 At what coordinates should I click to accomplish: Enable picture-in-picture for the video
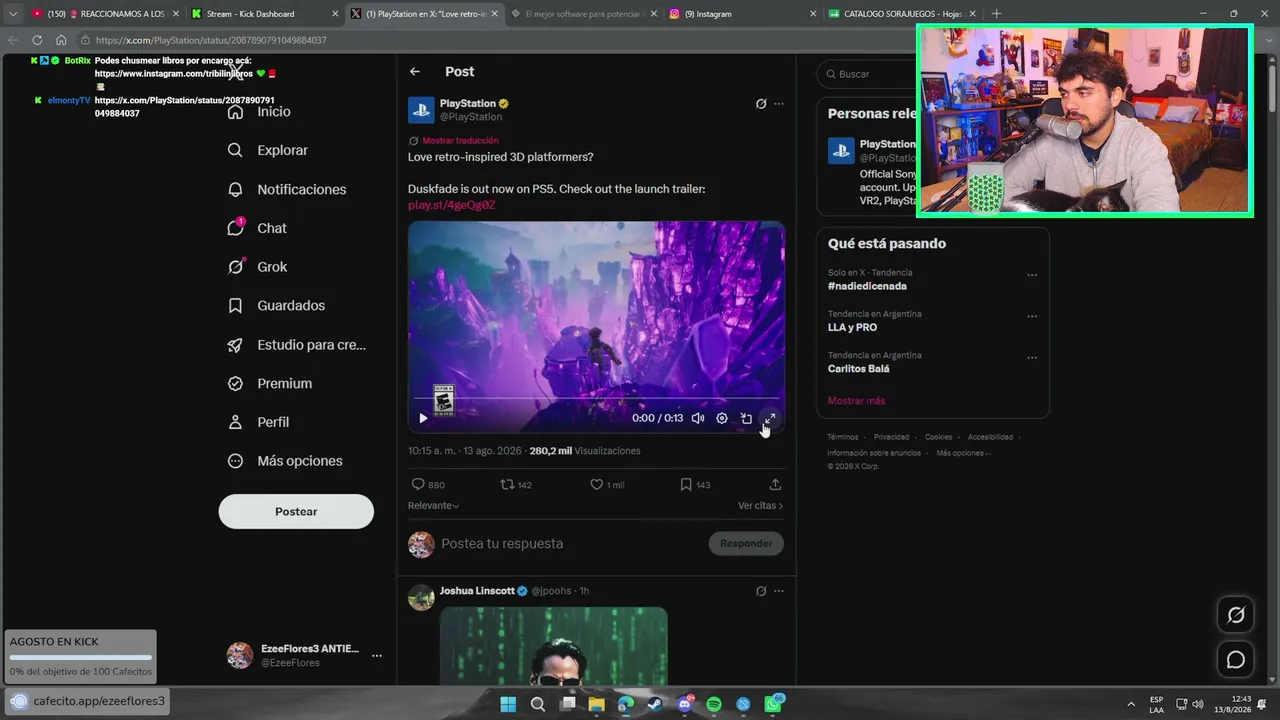746,418
